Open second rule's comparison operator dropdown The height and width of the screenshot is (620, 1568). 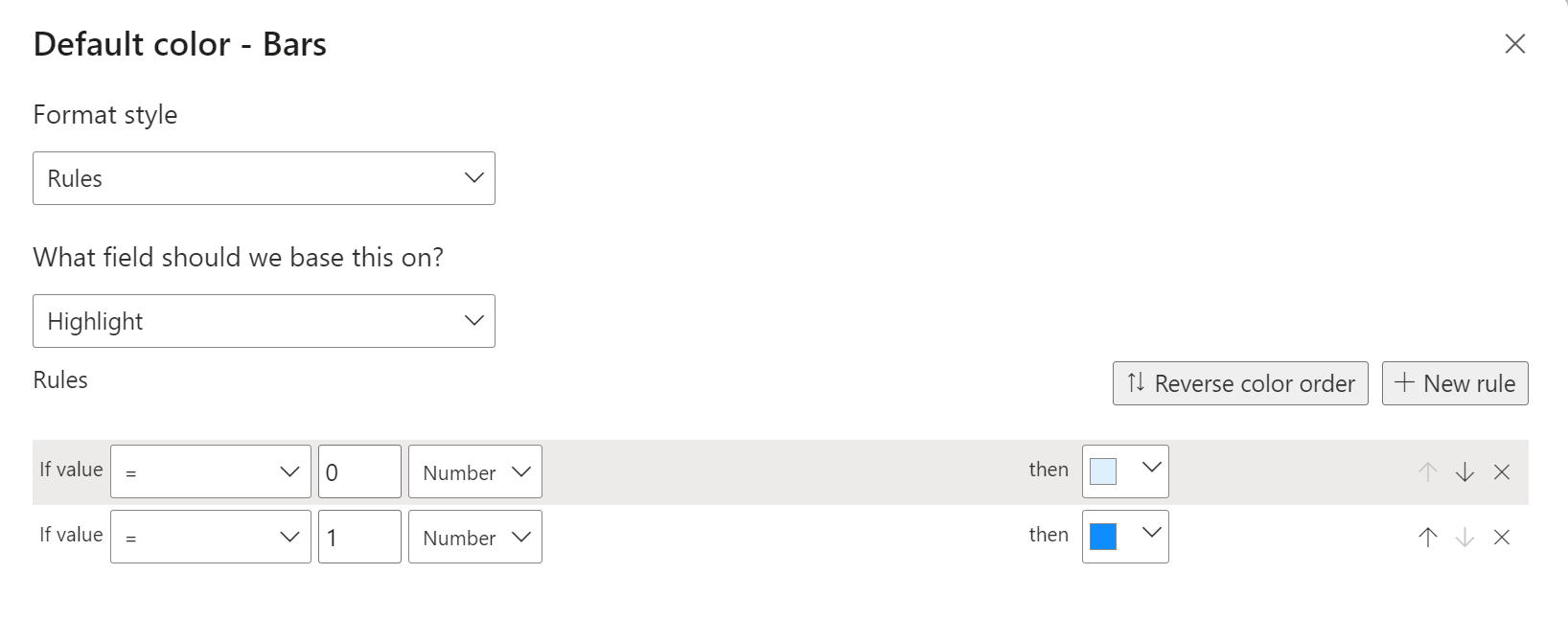click(x=211, y=537)
